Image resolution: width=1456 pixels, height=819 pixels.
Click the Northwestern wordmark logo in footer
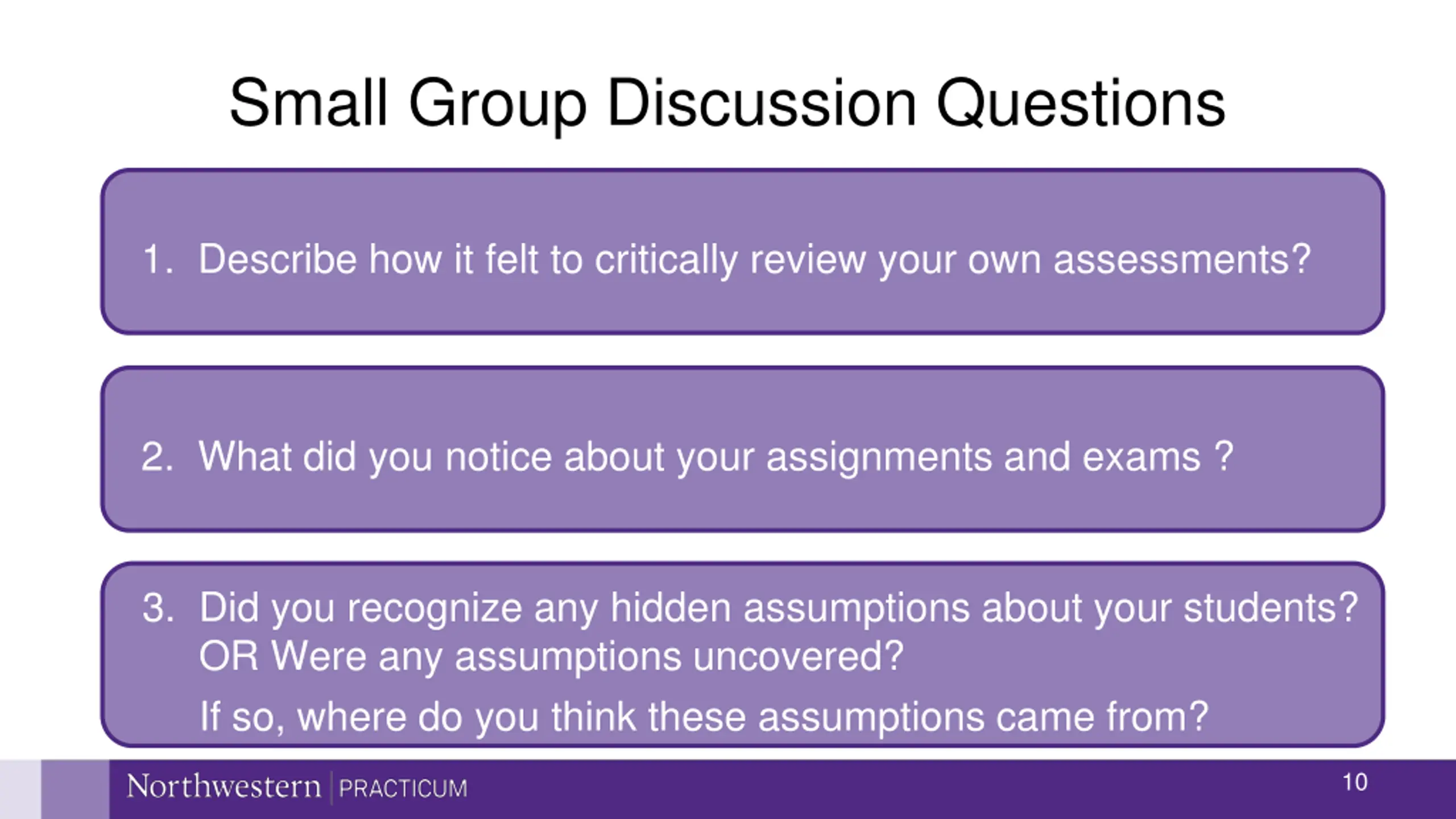pyautogui.click(x=224, y=787)
